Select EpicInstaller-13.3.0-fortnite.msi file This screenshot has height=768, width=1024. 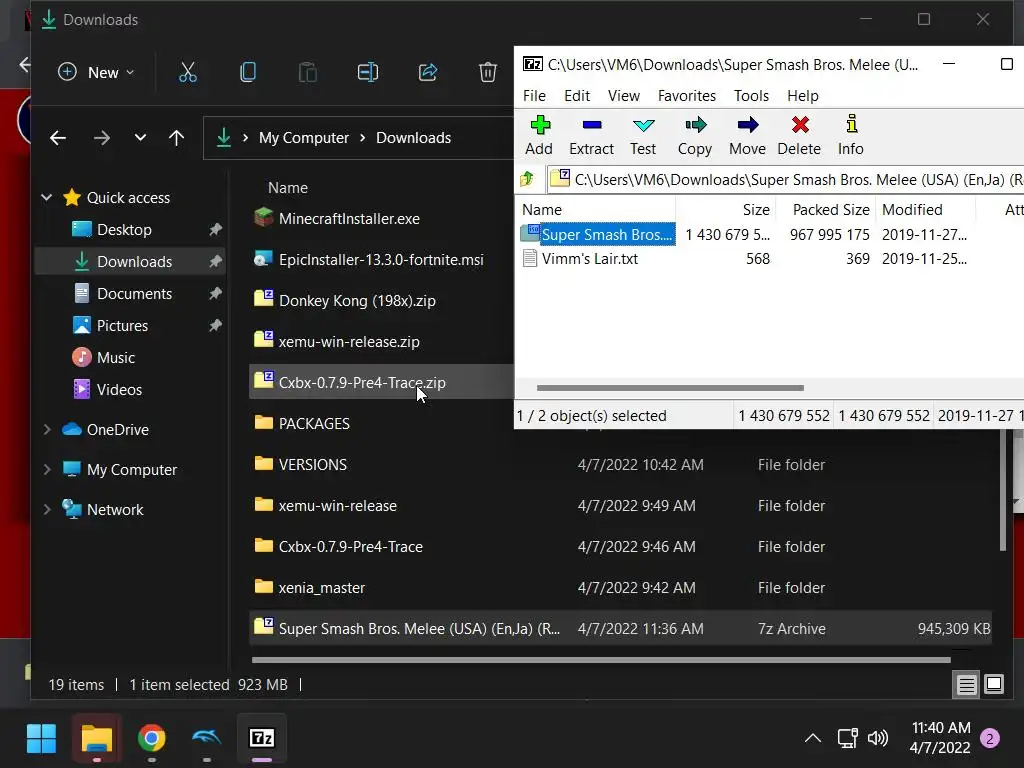tap(381, 259)
